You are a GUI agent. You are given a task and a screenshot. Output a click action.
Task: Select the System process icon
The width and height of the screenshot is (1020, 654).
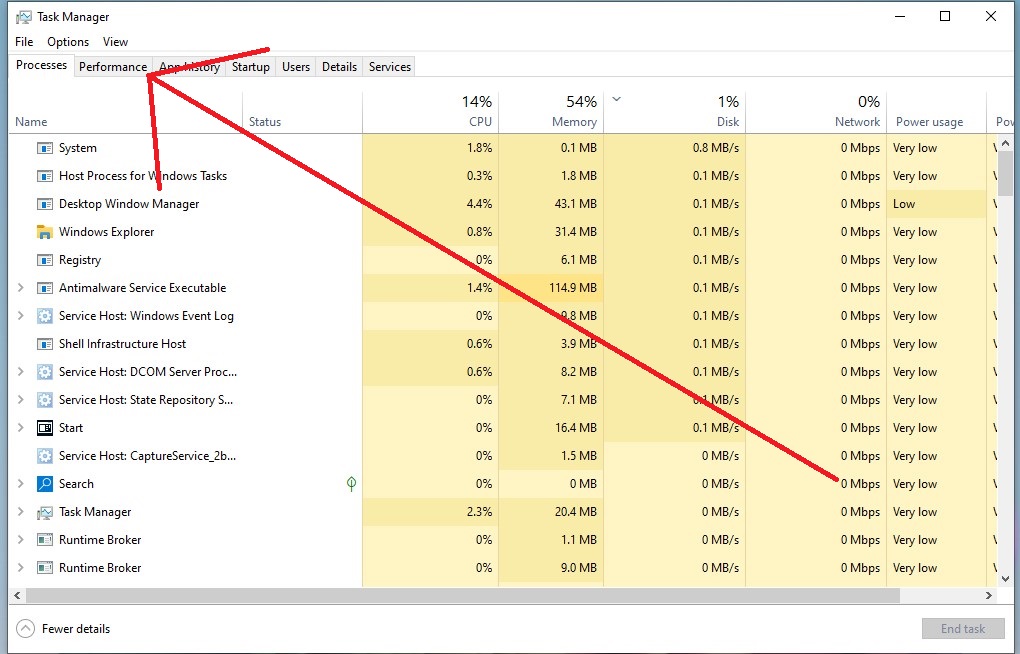[x=44, y=148]
